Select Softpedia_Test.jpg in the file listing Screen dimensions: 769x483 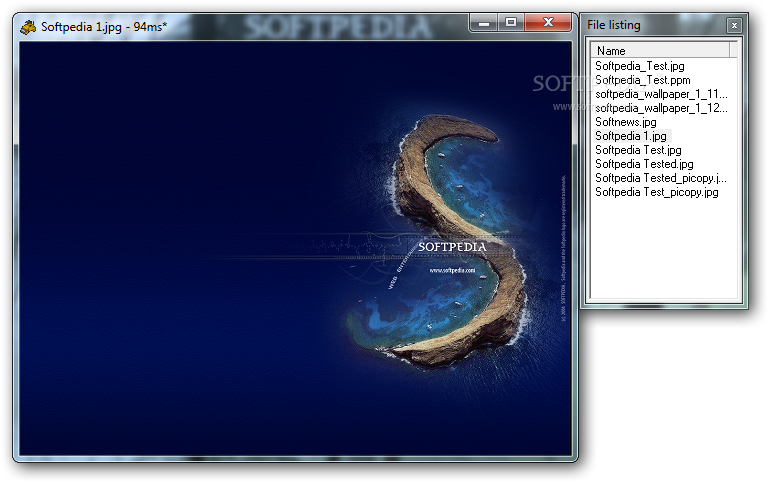coord(640,66)
